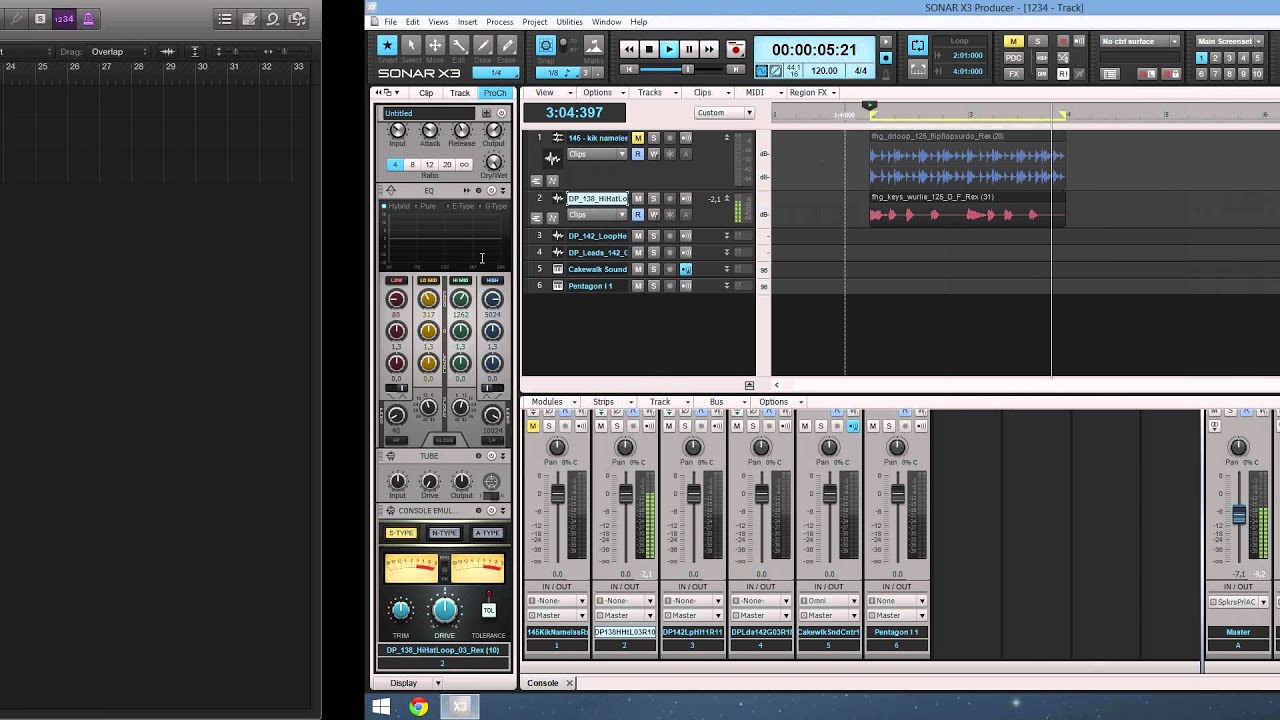This screenshot has height=720, width=1280.
Task: Open the Main Screenset dropdown
Action: click(1231, 42)
